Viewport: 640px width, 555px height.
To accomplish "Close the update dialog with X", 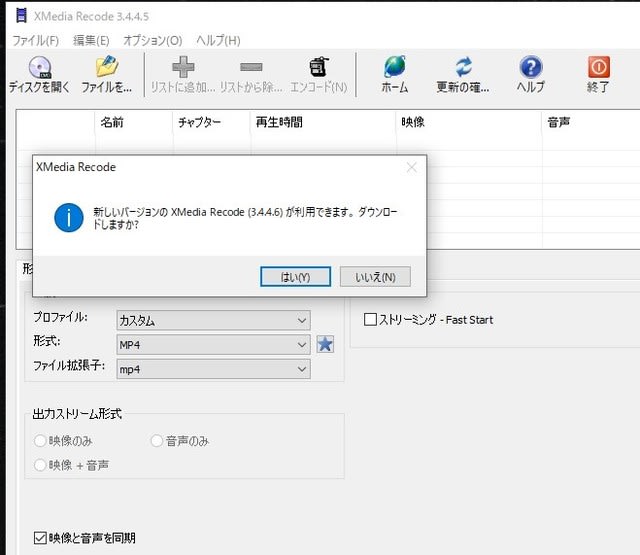I will [411, 167].
